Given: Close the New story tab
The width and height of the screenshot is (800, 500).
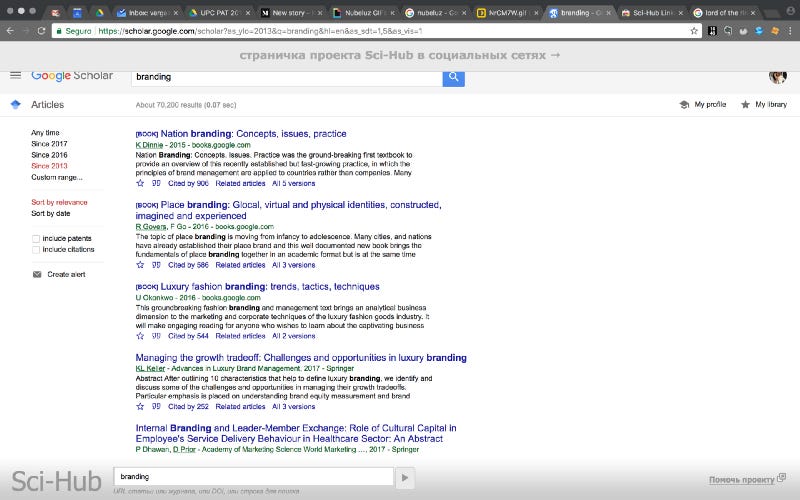Looking at the screenshot, I should coord(320,13).
